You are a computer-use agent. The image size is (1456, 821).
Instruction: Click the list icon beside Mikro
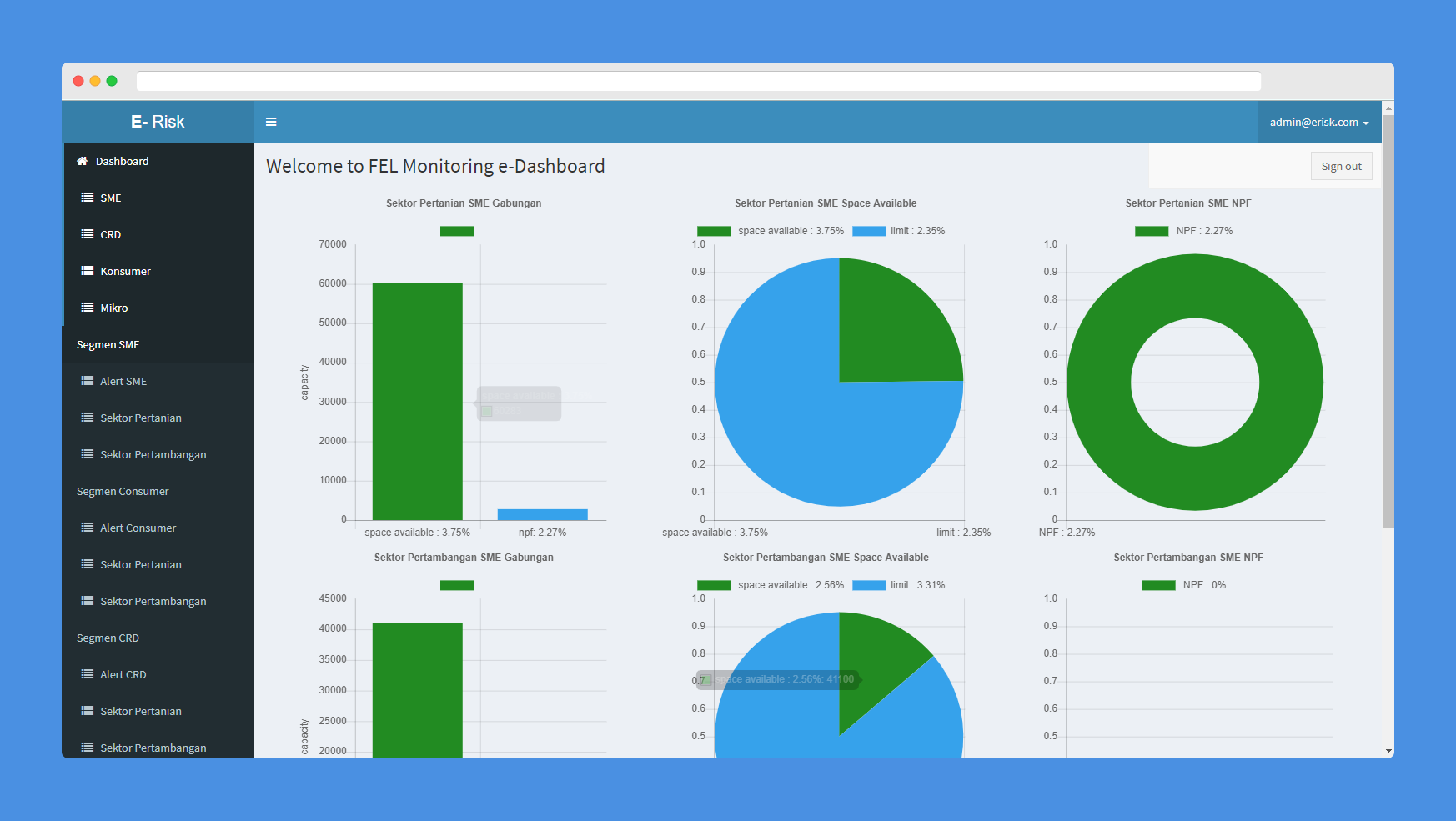pos(87,308)
